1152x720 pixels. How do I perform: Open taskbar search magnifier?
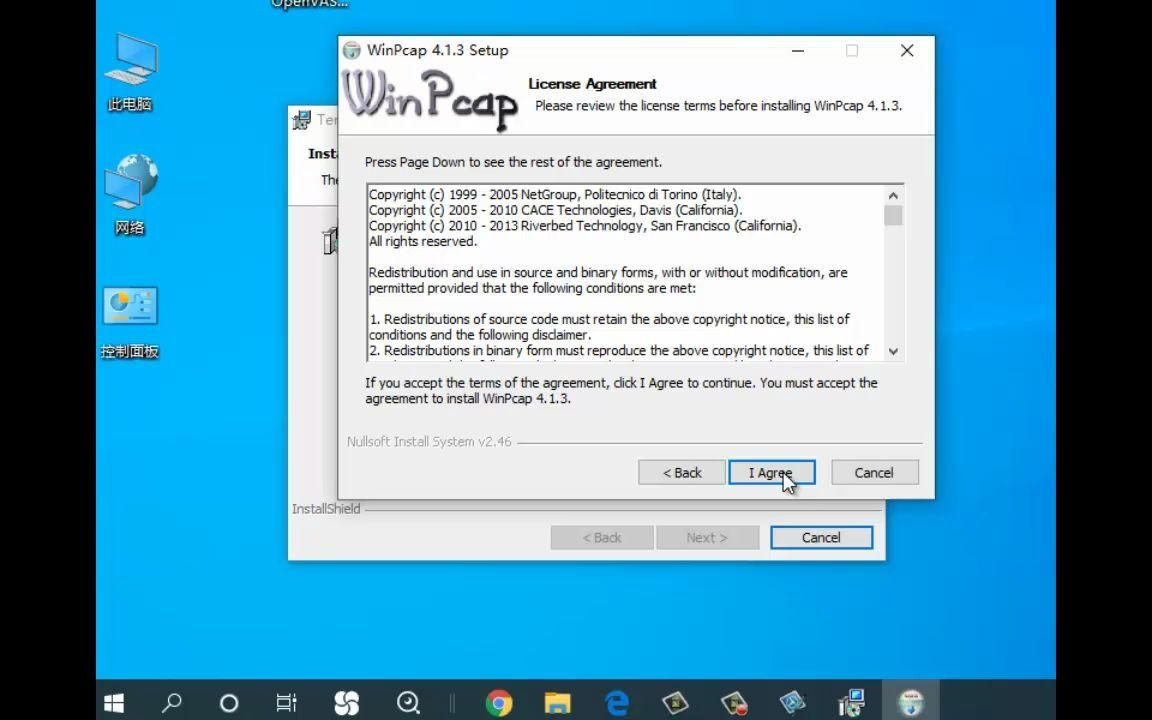pyautogui.click(x=171, y=703)
